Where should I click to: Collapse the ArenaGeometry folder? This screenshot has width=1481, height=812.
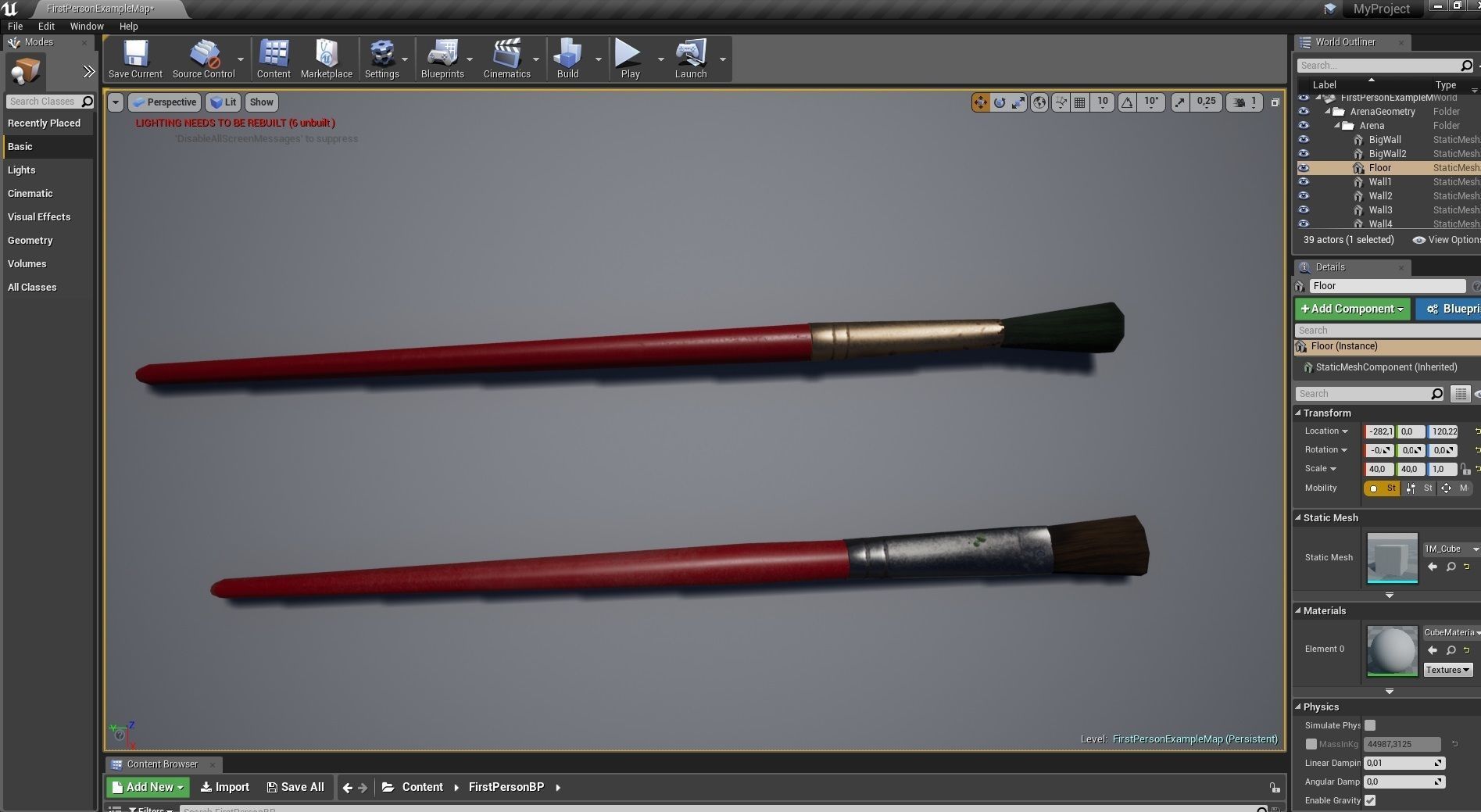(1328, 112)
